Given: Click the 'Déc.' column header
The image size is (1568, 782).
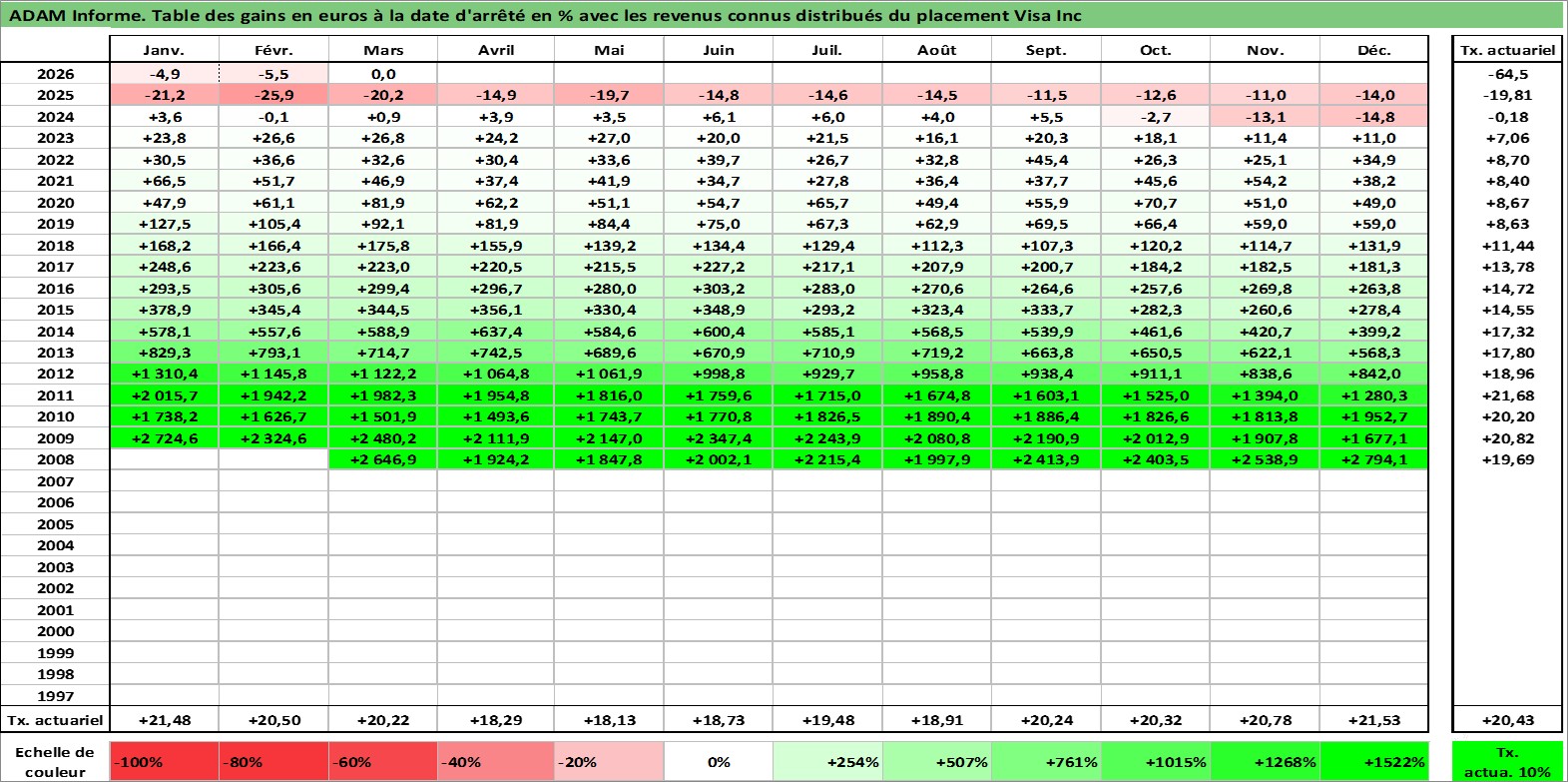Looking at the screenshot, I should tap(1374, 50).
